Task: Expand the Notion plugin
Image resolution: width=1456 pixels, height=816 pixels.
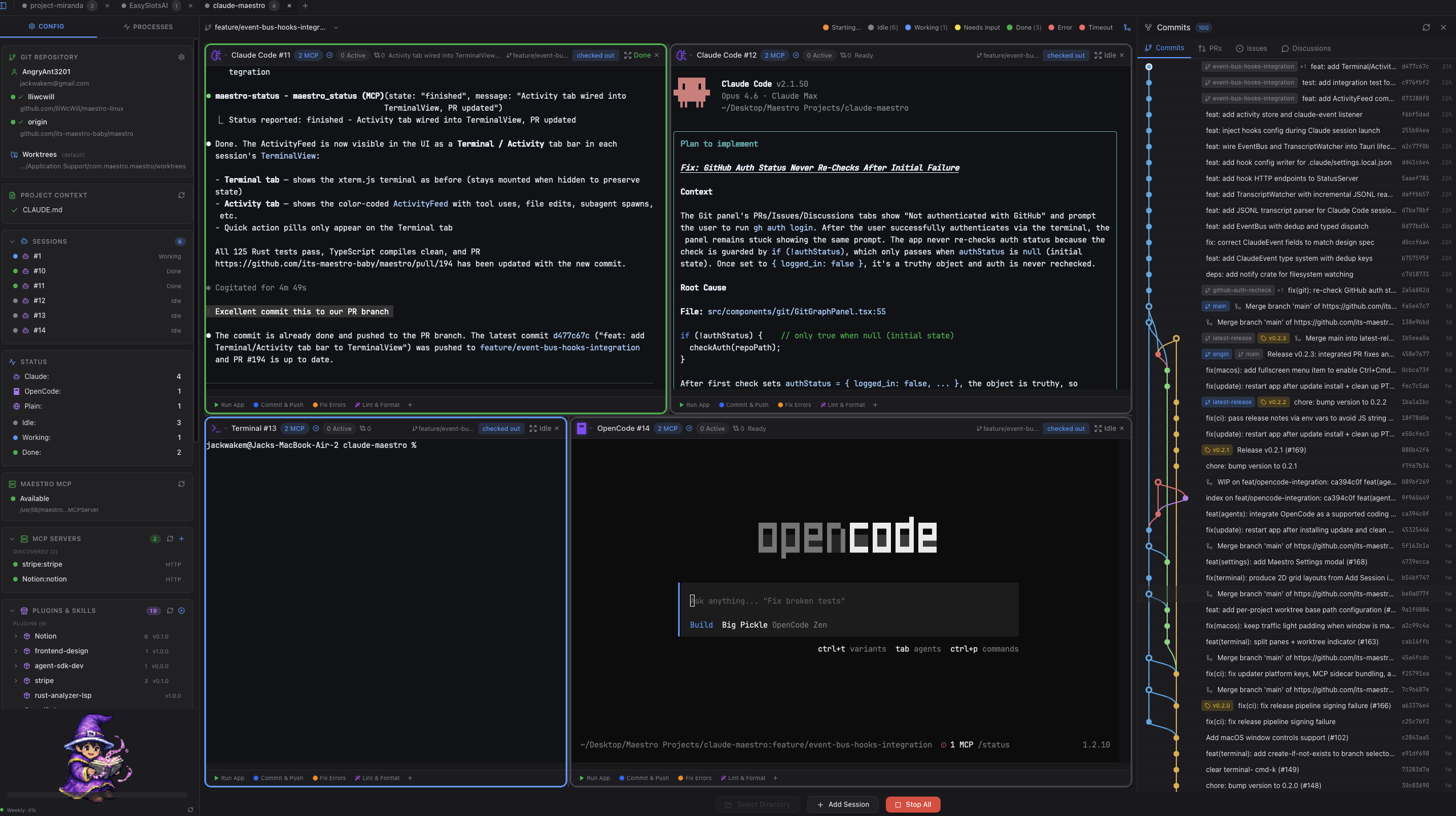Action: point(15,636)
